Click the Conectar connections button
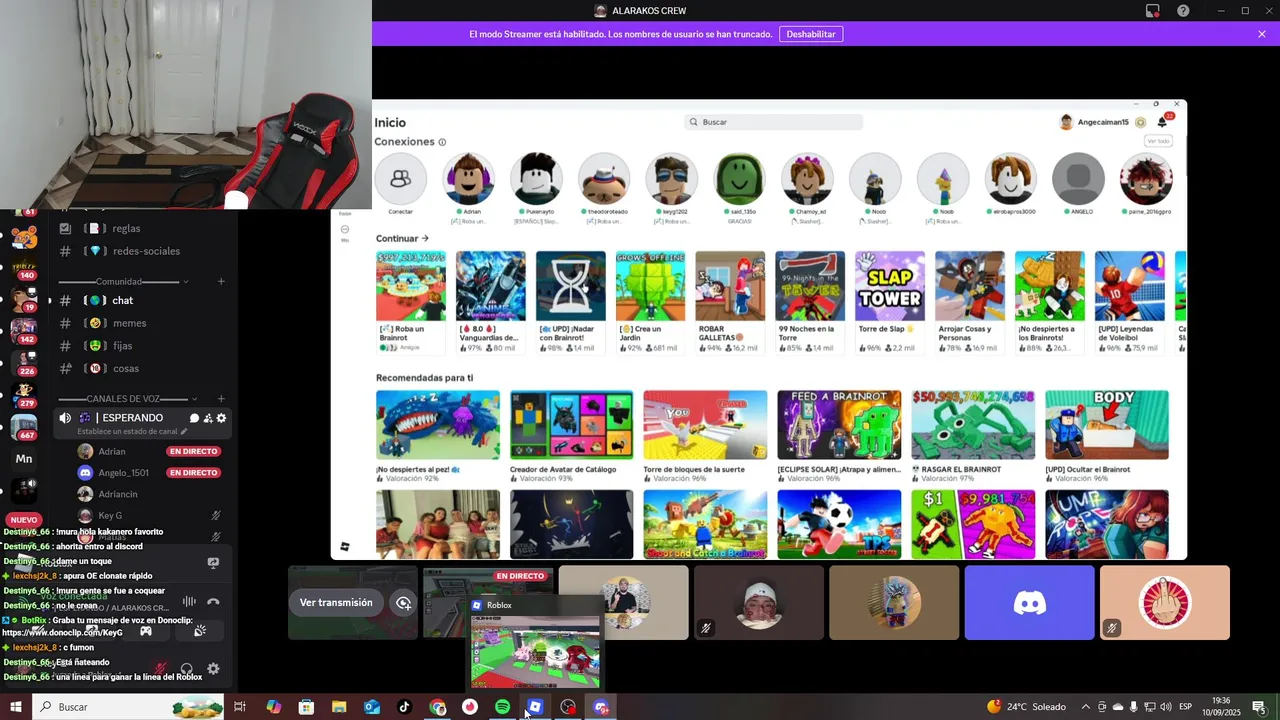Viewport: 1280px width, 720px height. pyautogui.click(x=400, y=180)
